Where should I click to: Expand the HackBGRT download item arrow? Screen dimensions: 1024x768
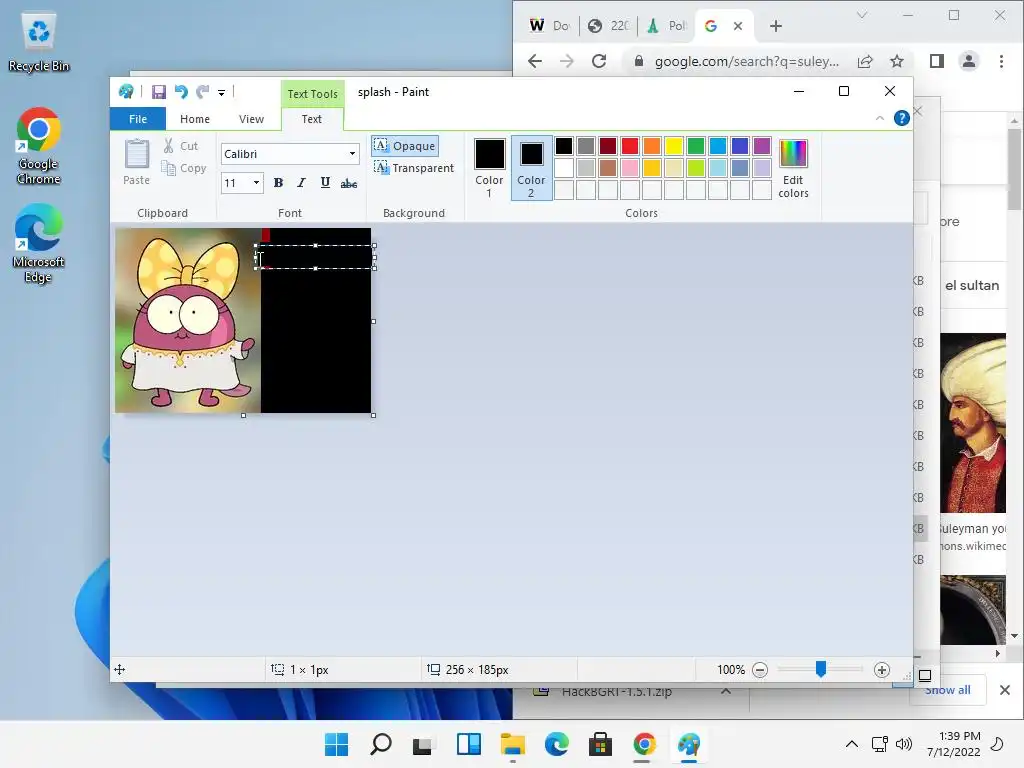point(726,691)
